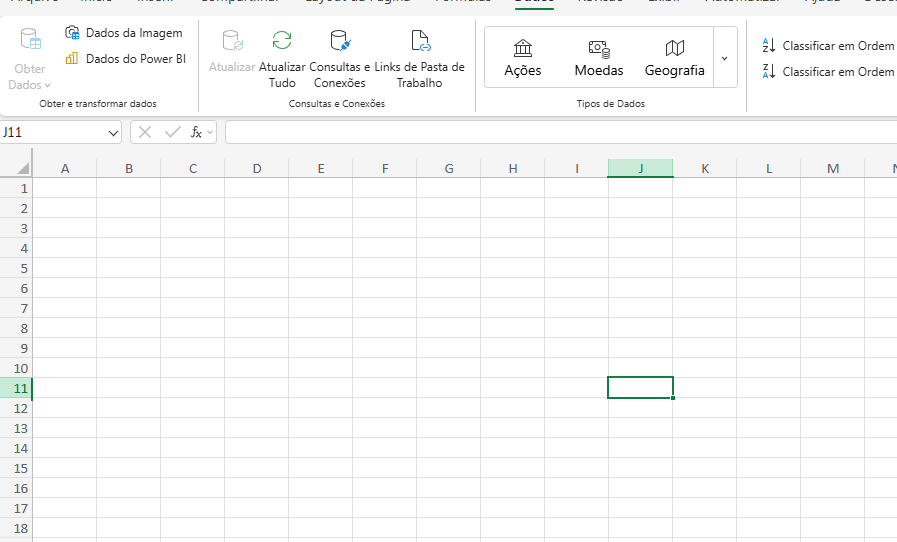Image resolution: width=897 pixels, height=542 pixels.
Task: Click Dados do Power BI
Action: (125, 58)
